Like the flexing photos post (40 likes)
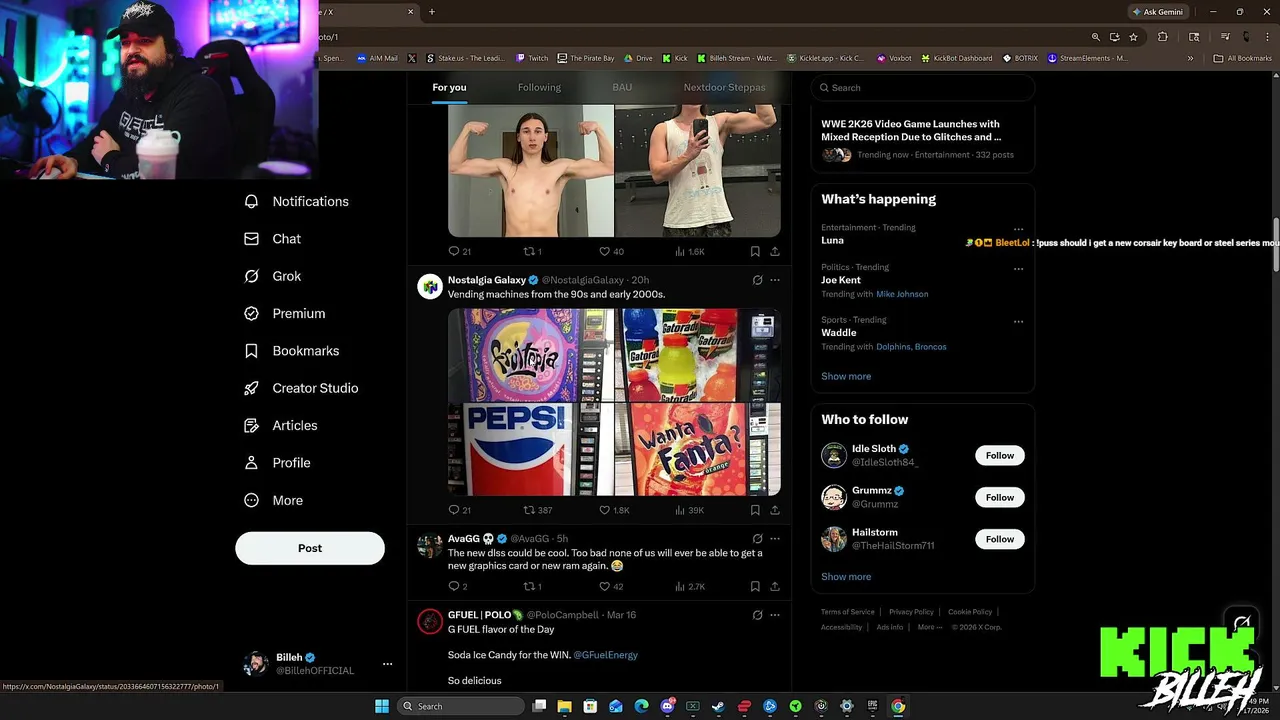Image resolution: width=1280 pixels, height=720 pixels. click(610, 252)
